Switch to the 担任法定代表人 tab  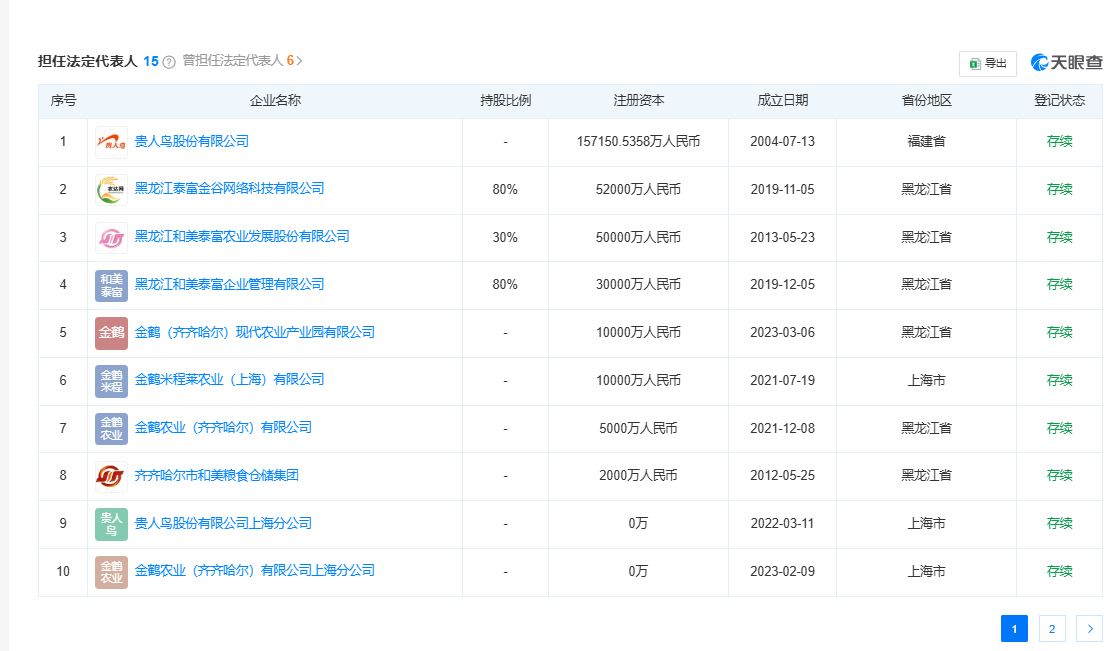pos(87,61)
